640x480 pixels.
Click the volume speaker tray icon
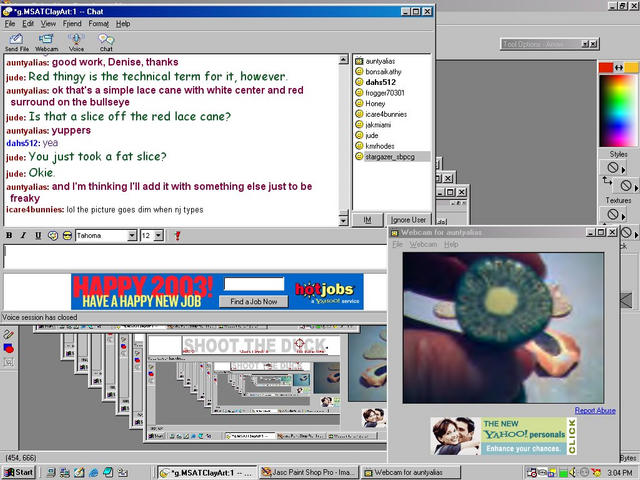point(573,472)
